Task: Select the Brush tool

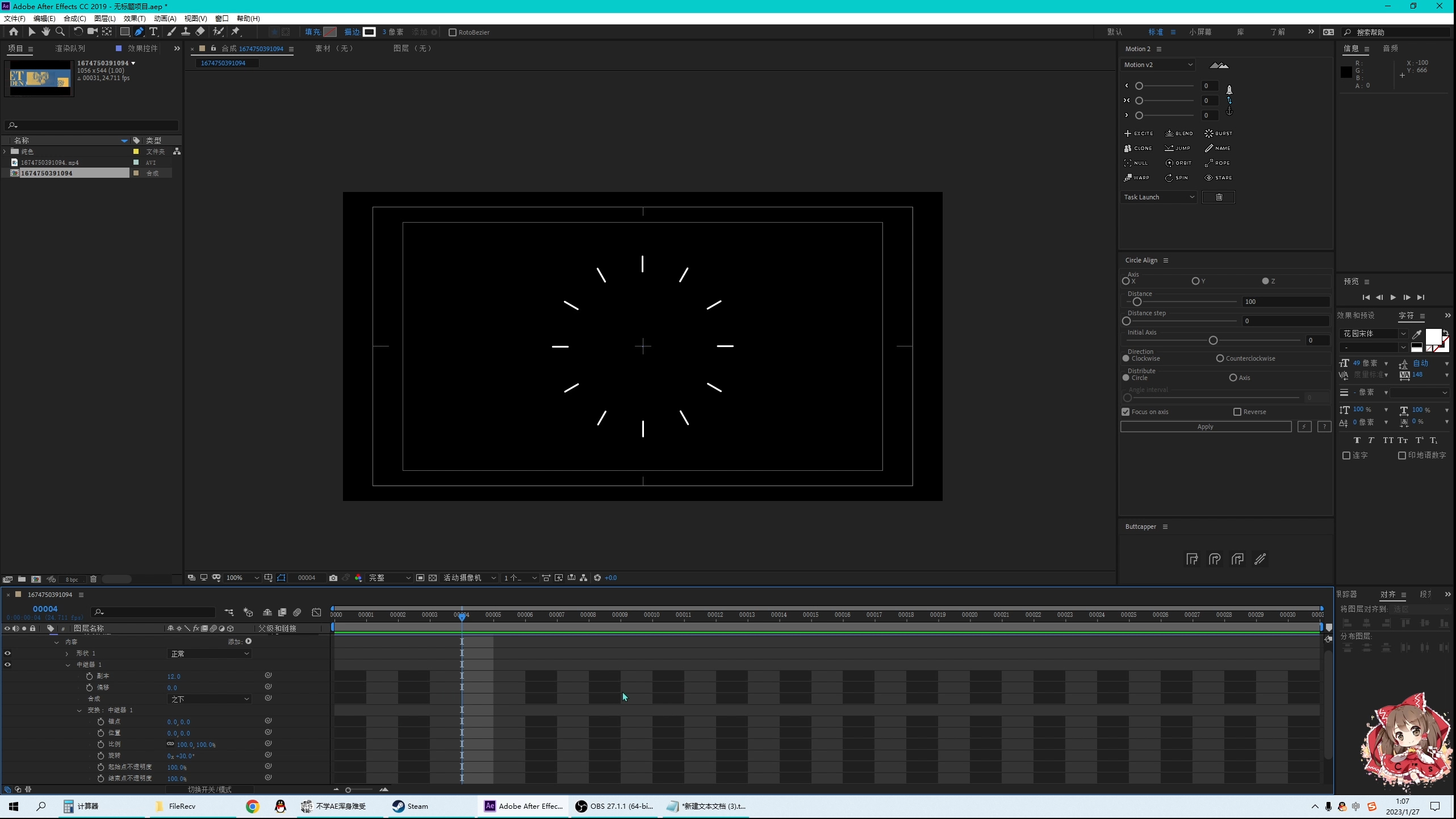Action: coord(171,32)
